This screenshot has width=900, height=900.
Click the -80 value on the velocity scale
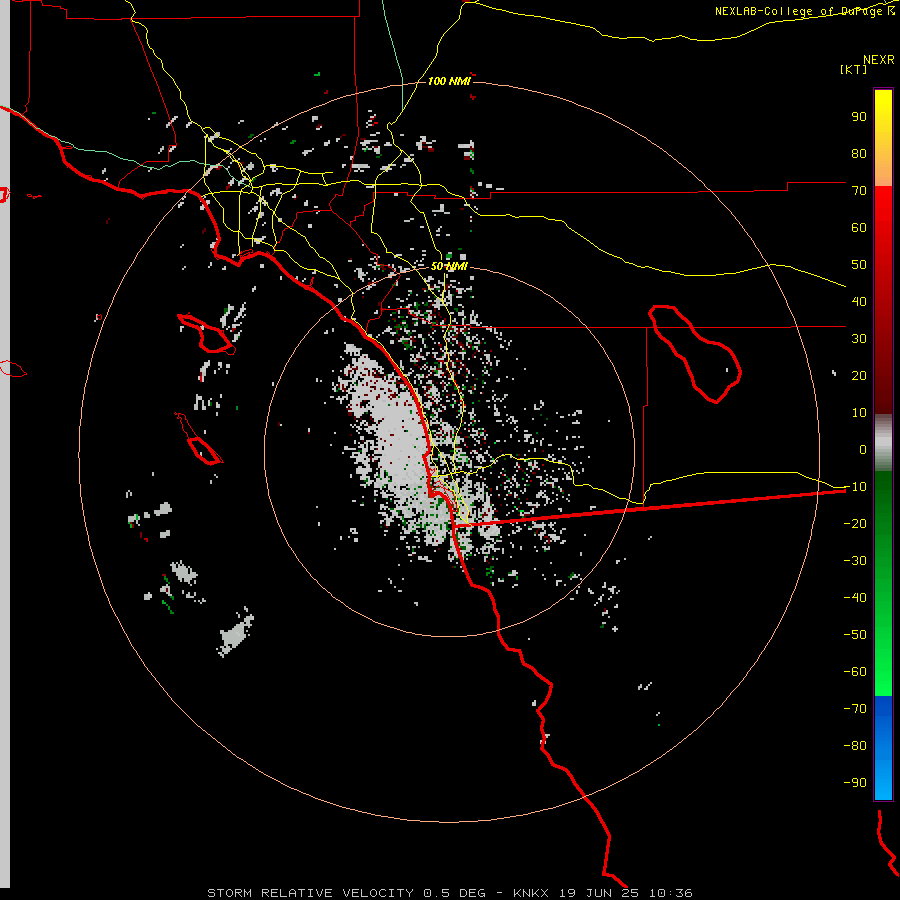tap(855, 746)
